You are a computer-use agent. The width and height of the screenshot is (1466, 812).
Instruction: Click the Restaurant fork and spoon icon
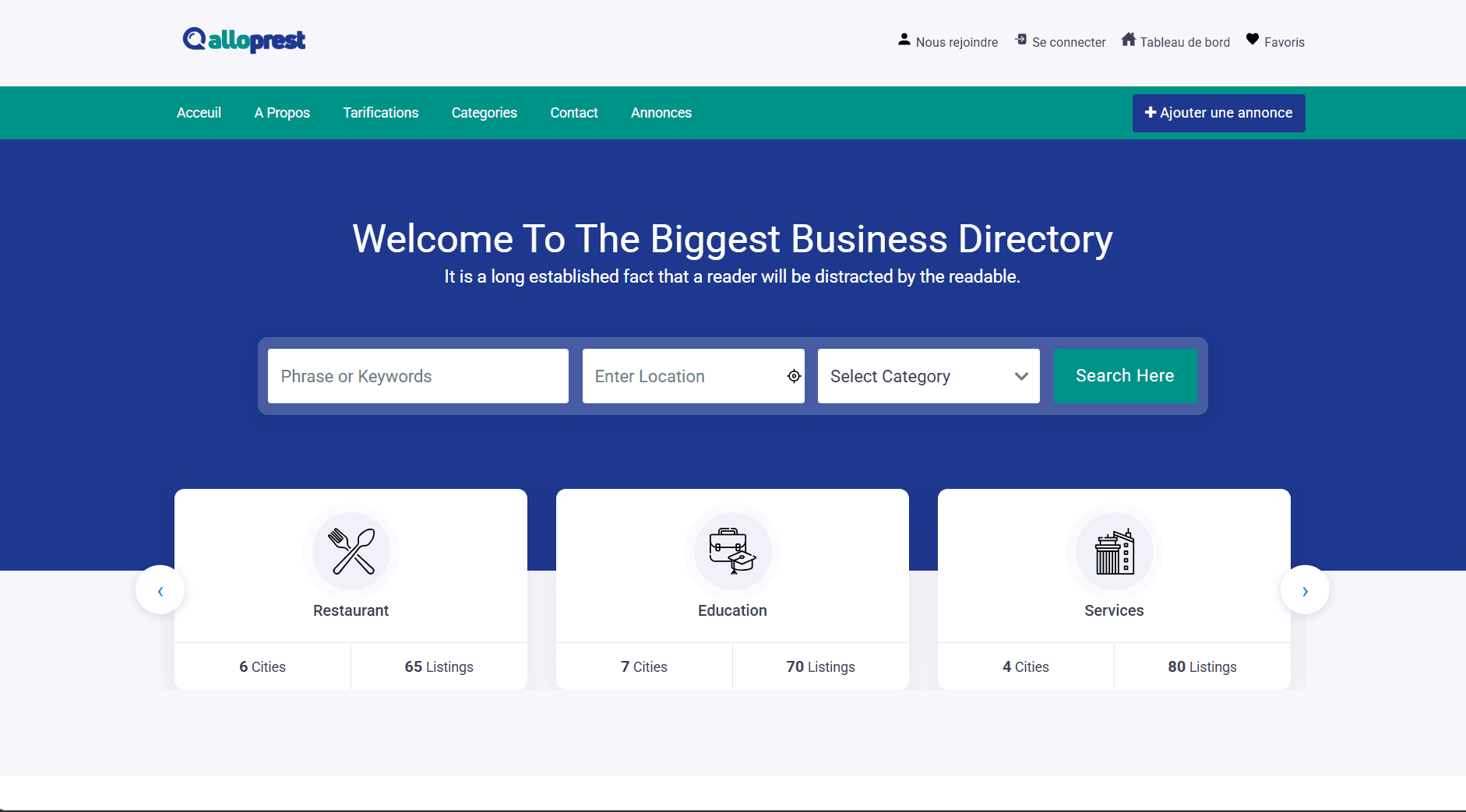click(x=351, y=551)
